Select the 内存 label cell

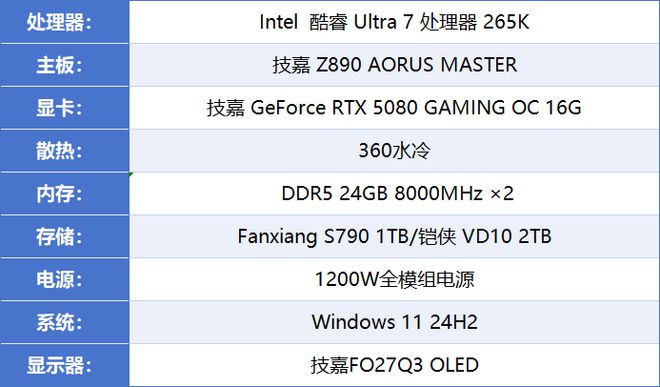pyautogui.click(x=64, y=193)
